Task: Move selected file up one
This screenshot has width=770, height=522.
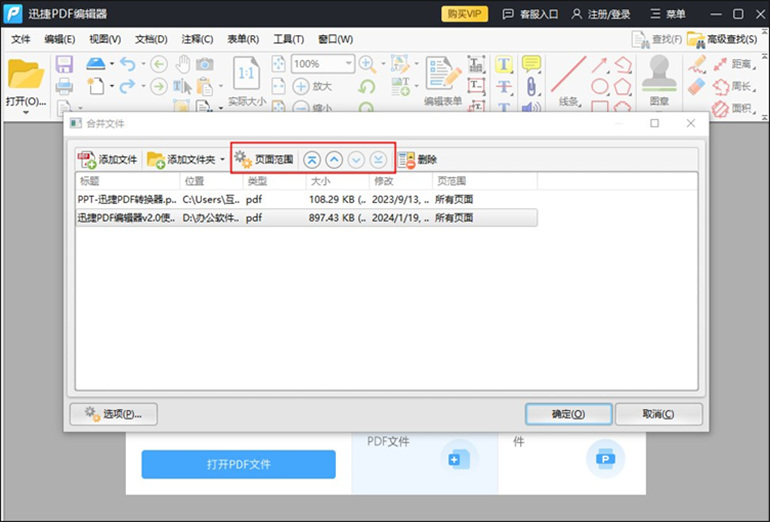Action: (334, 160)
